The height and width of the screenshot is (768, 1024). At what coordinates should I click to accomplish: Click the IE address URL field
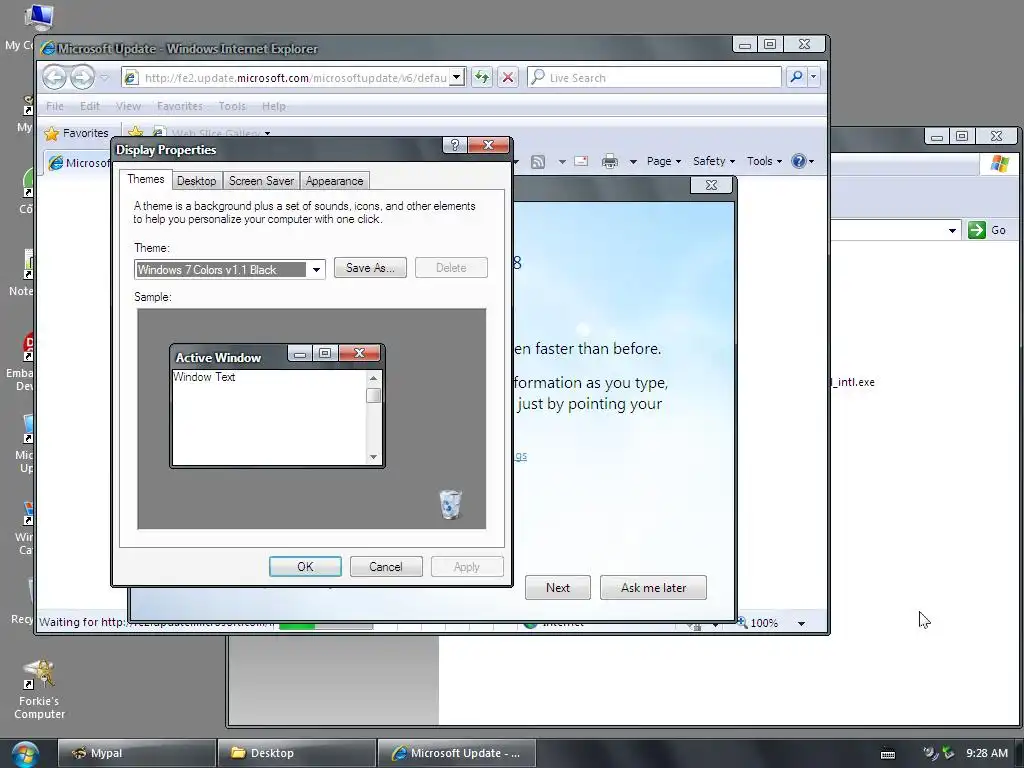point(295,78)
